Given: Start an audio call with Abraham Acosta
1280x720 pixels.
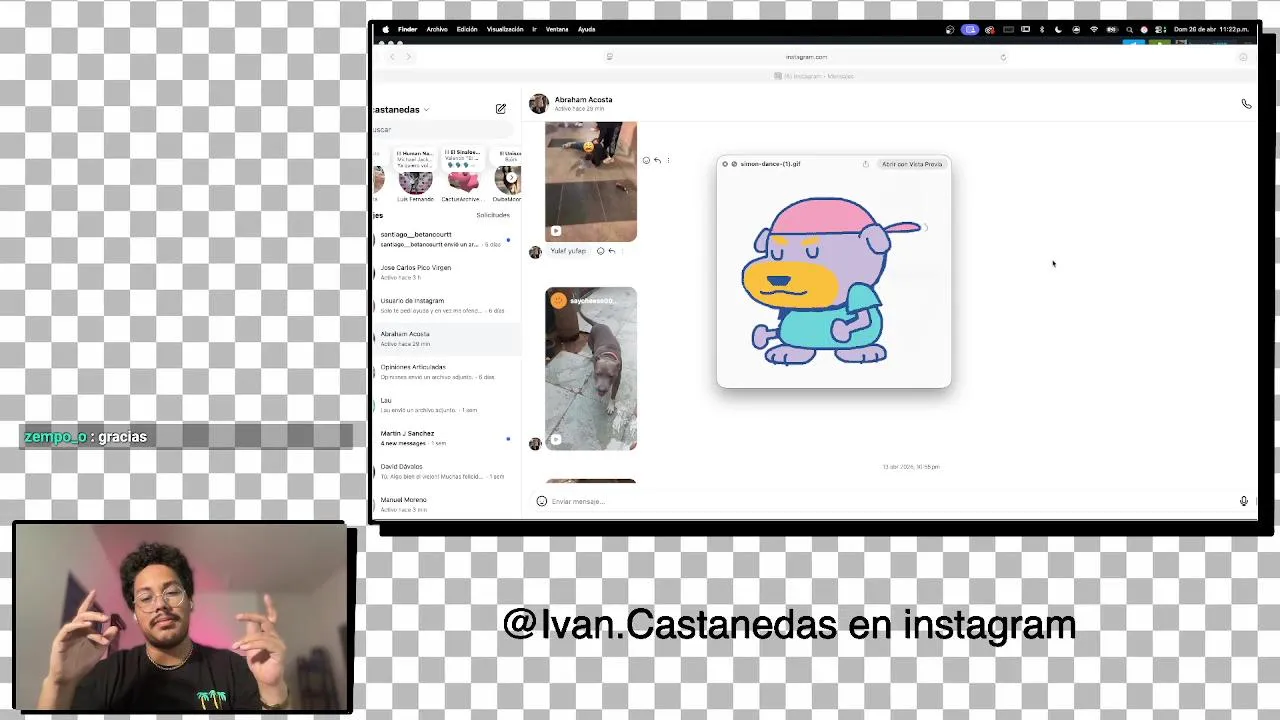Looking at the screenshot, I should click(x=1246, y=104).
